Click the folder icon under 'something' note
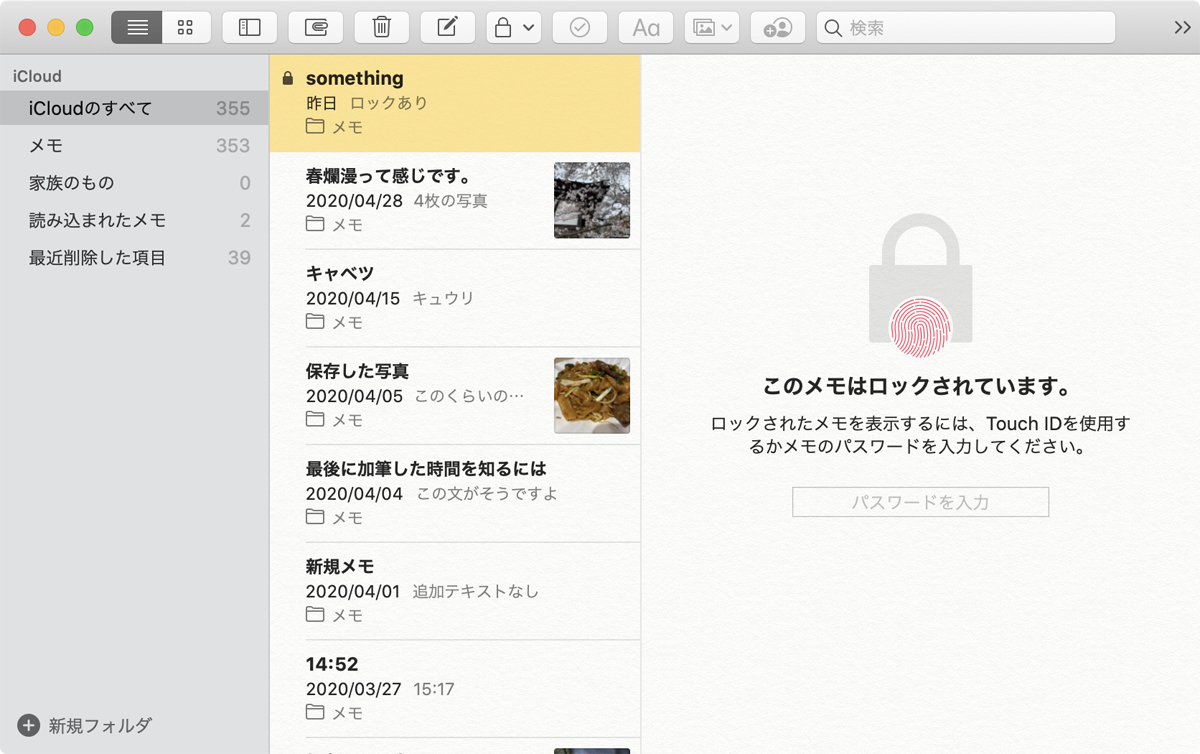The image size is (1200, 754). (316, 127)
